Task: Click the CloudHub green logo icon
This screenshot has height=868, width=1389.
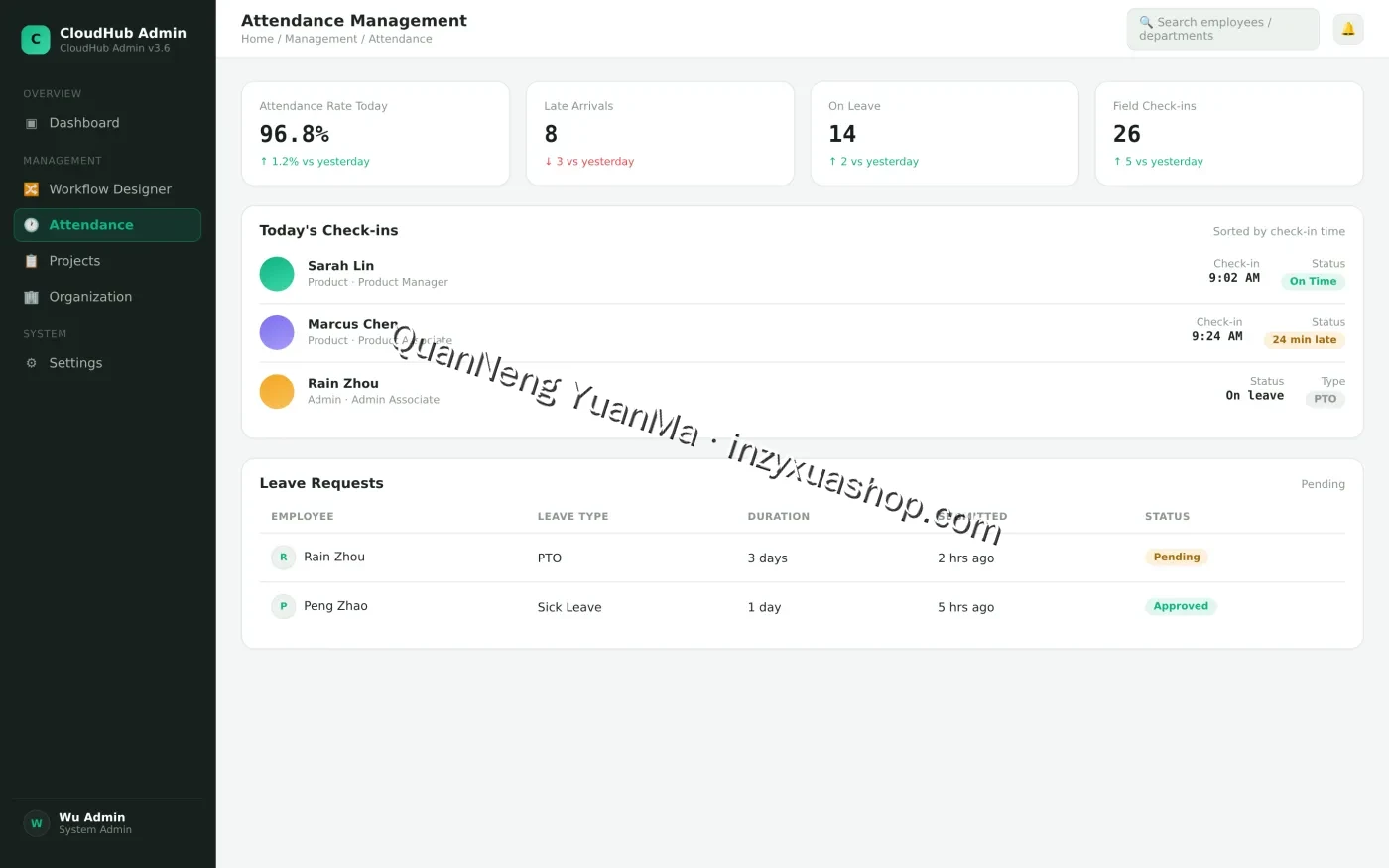Action: [x=36, y=39]
